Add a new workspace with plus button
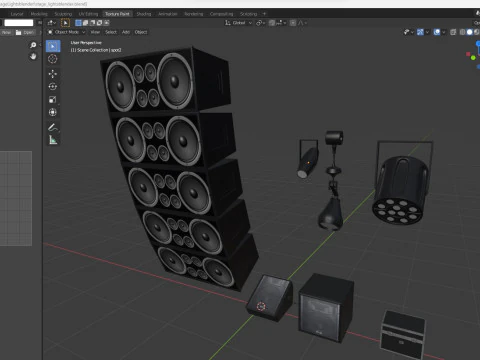480x360 pixels. [x=264, y=14]
